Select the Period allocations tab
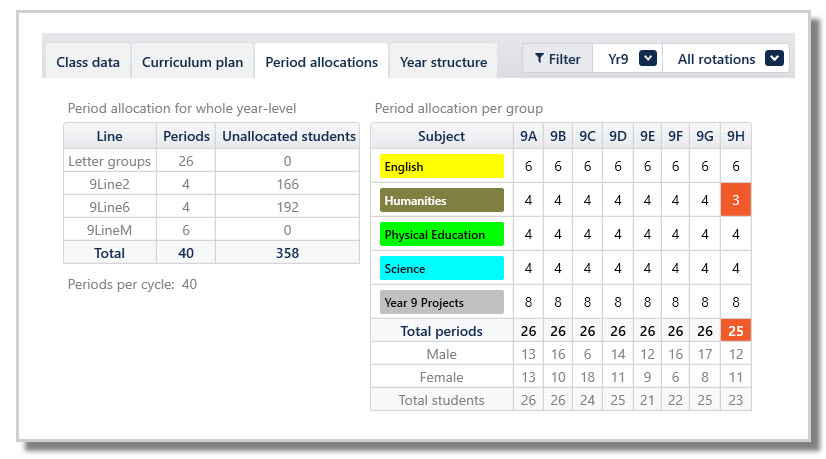826x459 pixels. coord(321,62)
